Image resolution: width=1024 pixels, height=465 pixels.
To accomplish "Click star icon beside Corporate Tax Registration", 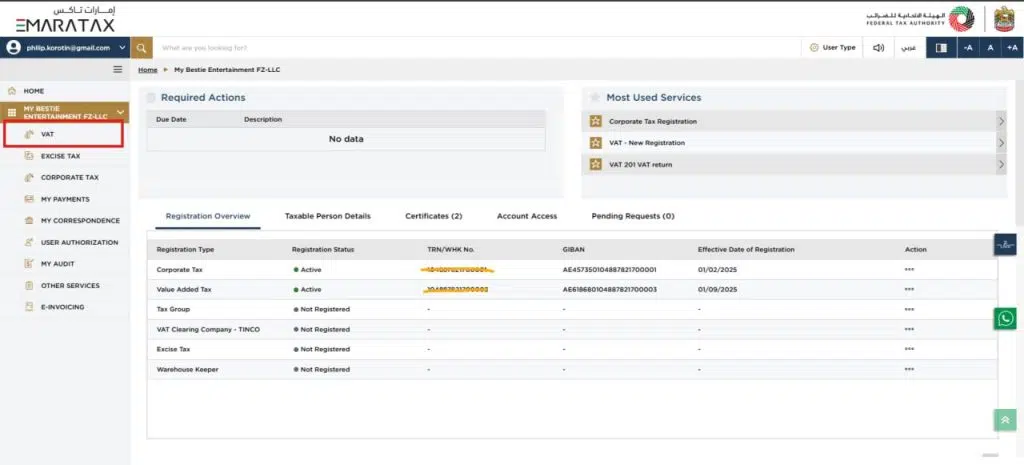I will [595, 121].
